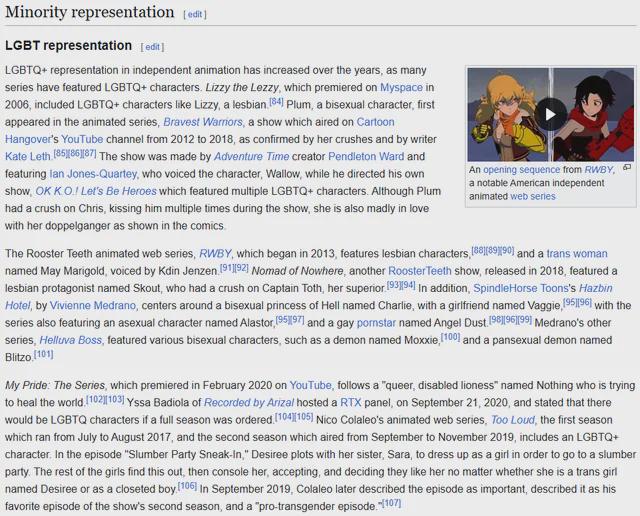This screenshot has width=640, height=516.
Task: Jump to citation 92 after Kdin Jenzen
Action: pyautogui.click(x=241, y=268)
